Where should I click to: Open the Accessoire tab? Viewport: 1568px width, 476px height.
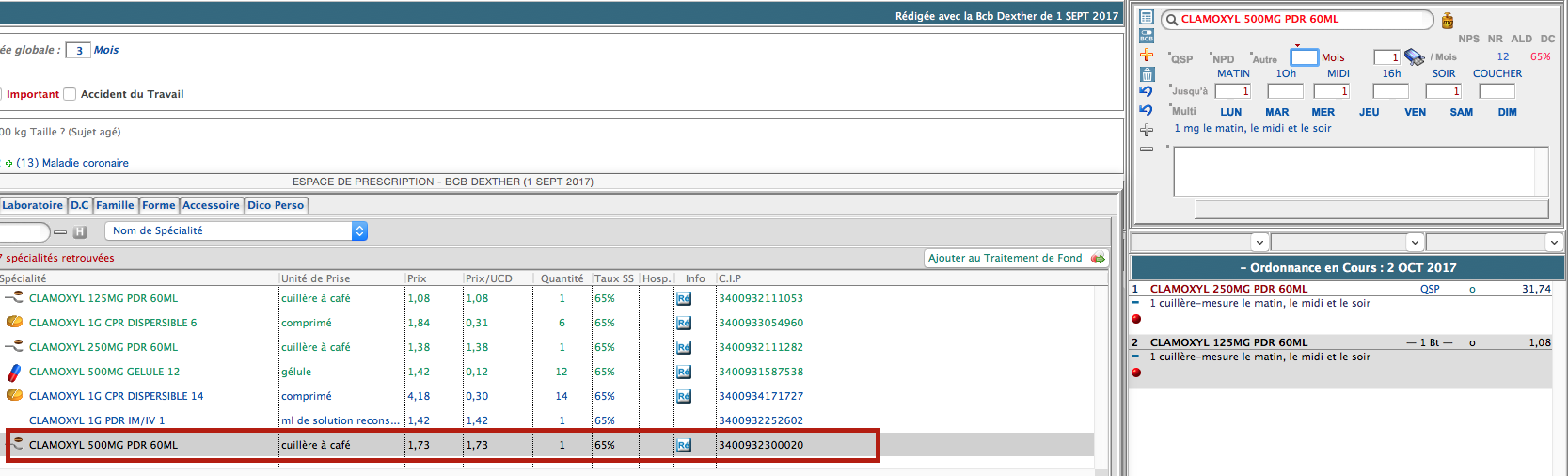pos(211,205)
